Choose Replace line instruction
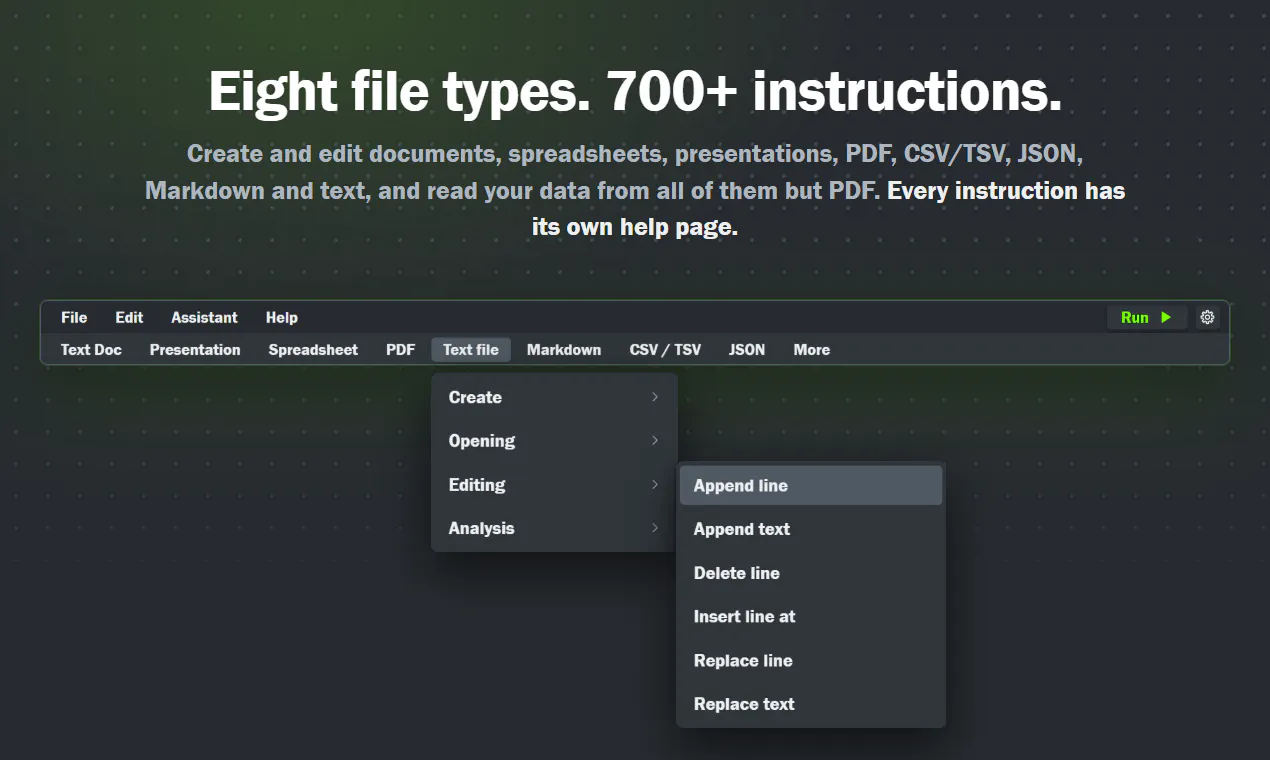1270x760 pixels. 811,661
